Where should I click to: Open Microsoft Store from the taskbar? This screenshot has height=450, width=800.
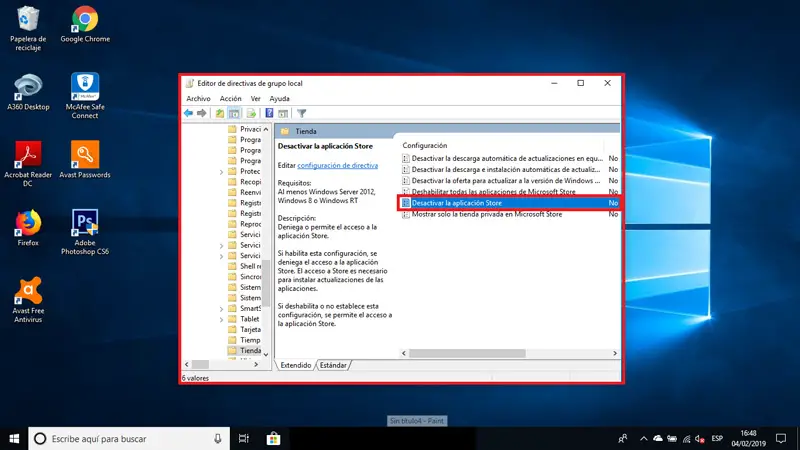tap(272, 438)
